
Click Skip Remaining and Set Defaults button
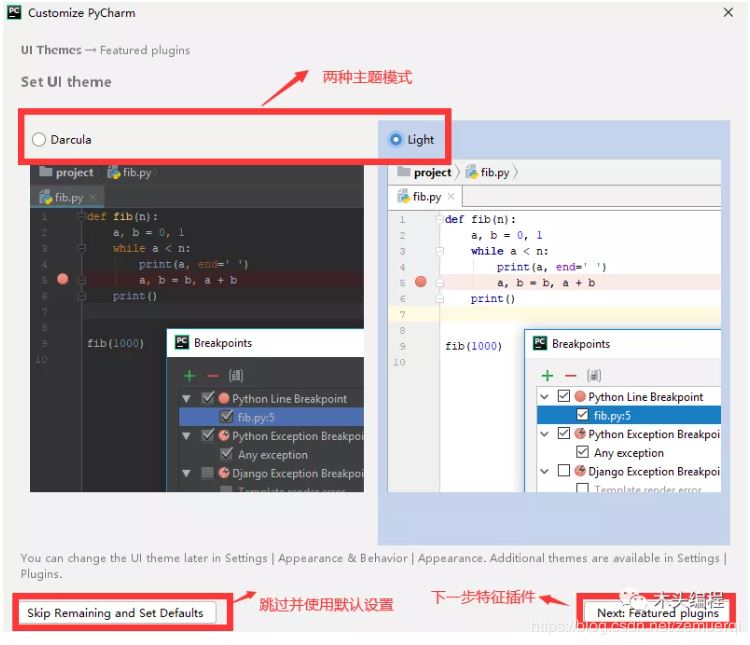point(117,613)
